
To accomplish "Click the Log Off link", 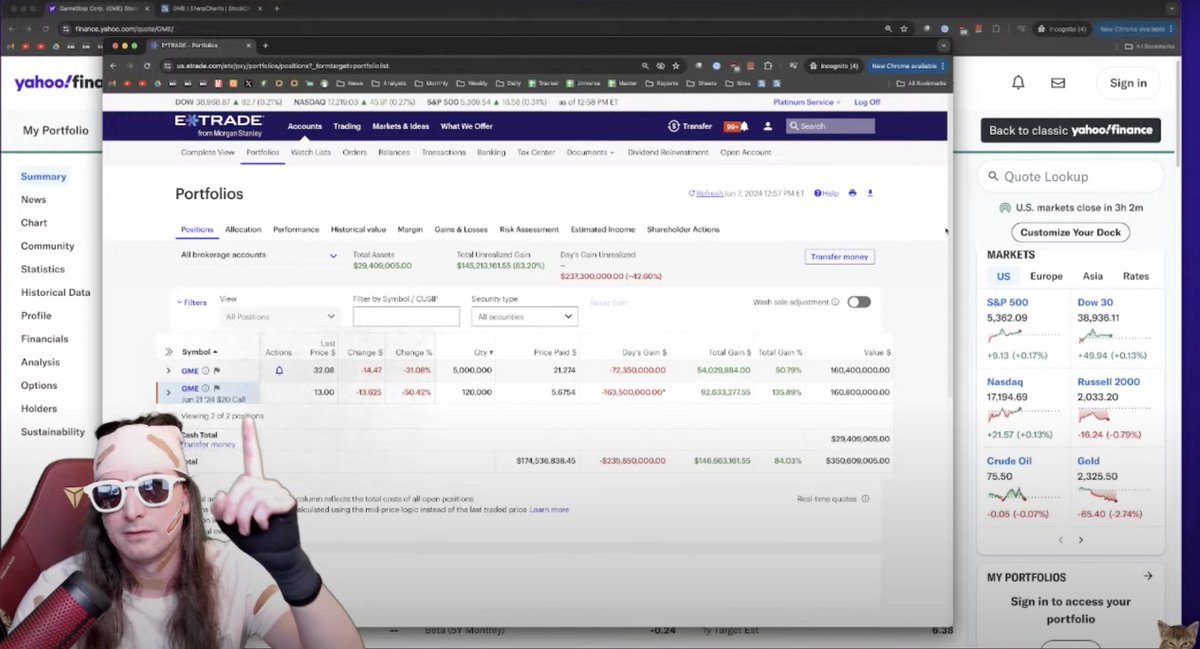I will pyautogui.click(x=867, y=102).
